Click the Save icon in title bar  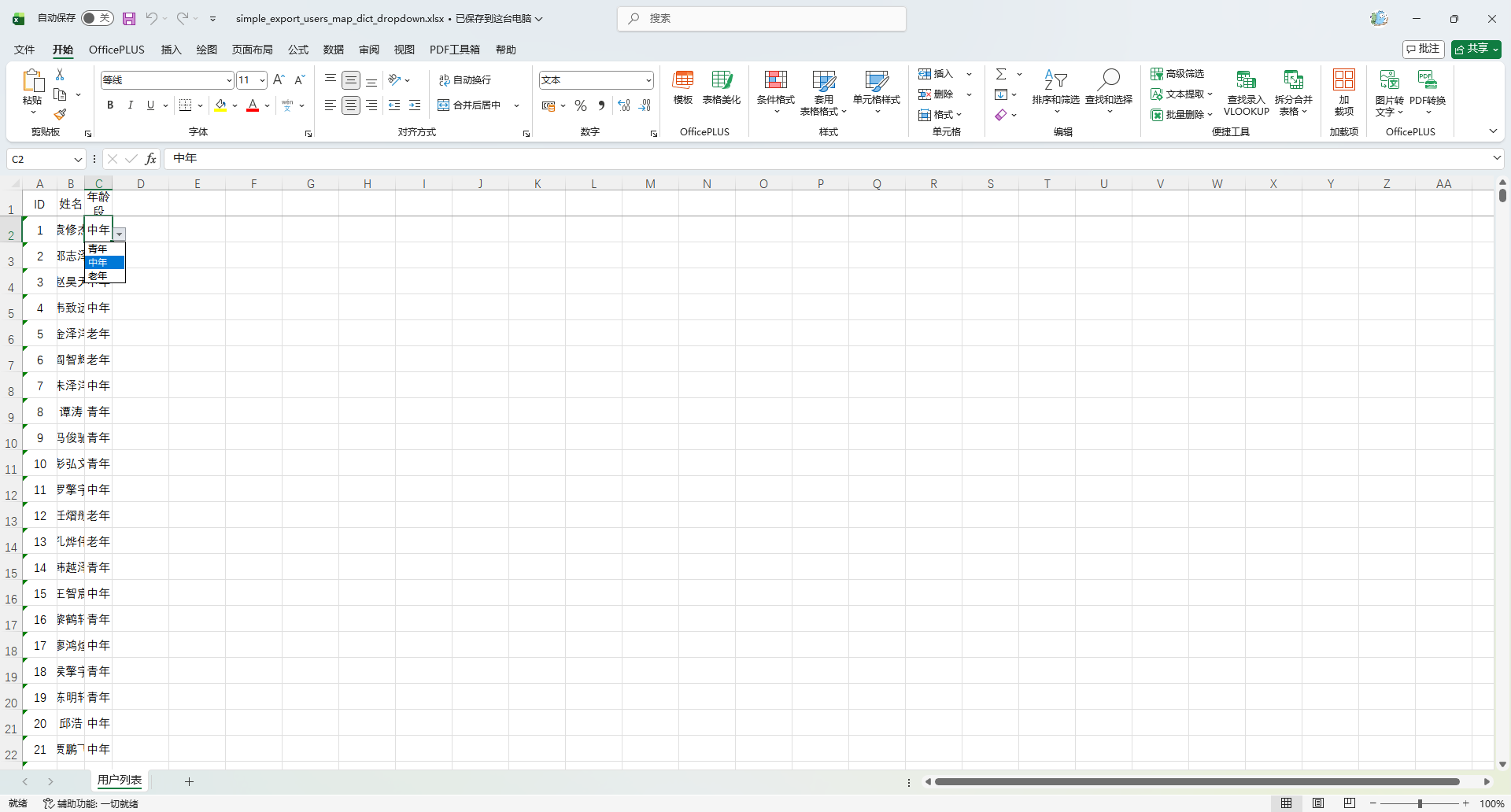(x=129, y=18)
